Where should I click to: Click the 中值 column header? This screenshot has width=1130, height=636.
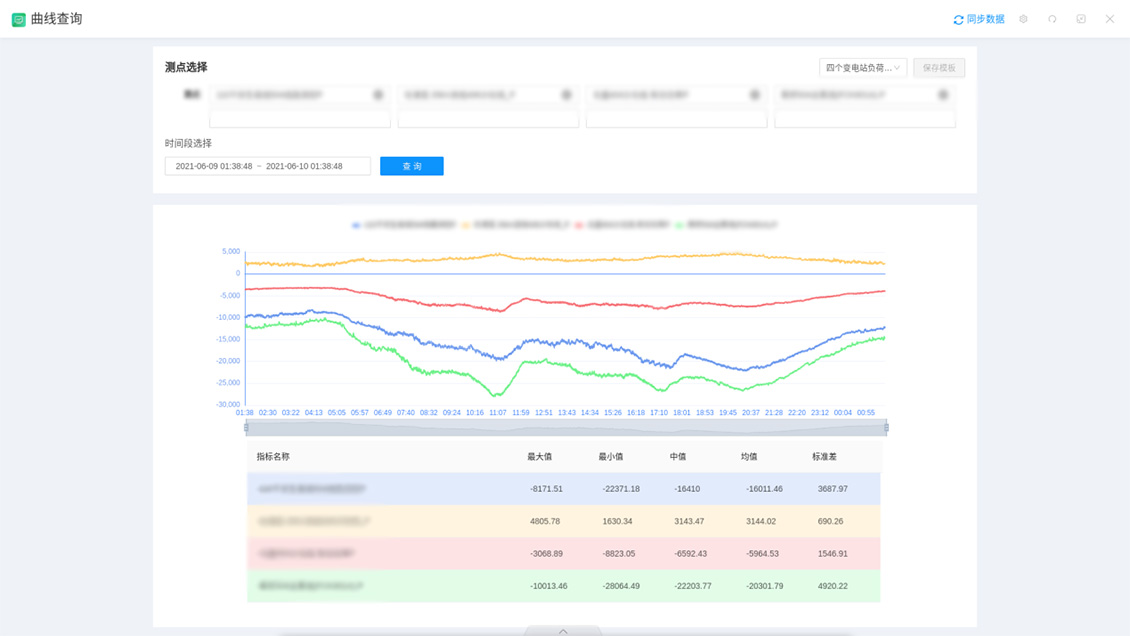[677, 457]
